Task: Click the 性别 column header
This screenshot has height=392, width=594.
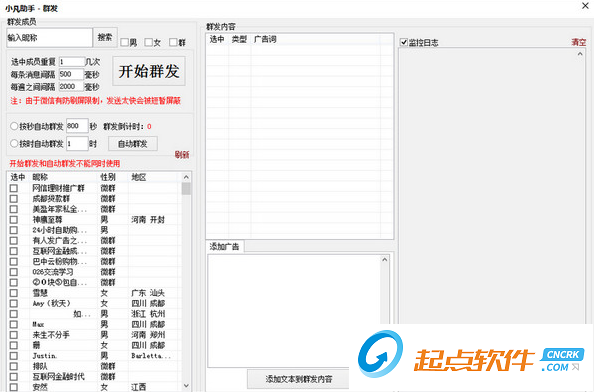Action: [x=113, y=177]
